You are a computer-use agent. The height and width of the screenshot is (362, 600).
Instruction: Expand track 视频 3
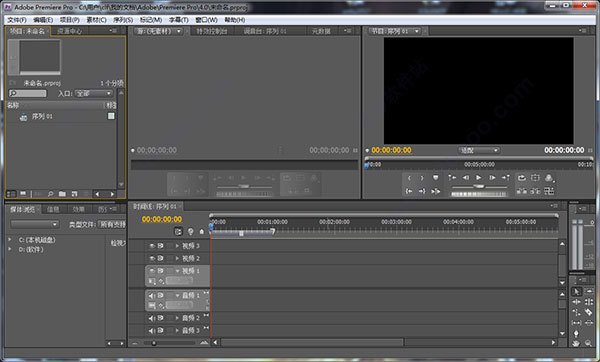(177, 246)
